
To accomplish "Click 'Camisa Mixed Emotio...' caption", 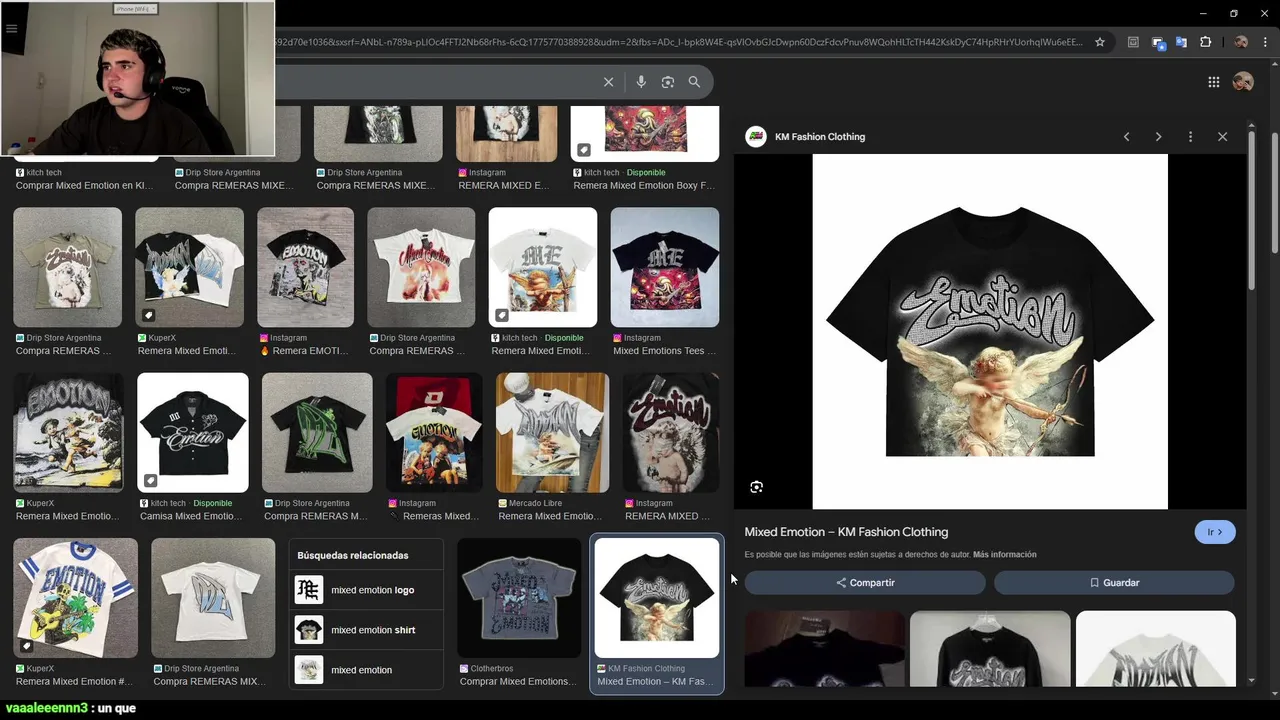I will 191,516.
